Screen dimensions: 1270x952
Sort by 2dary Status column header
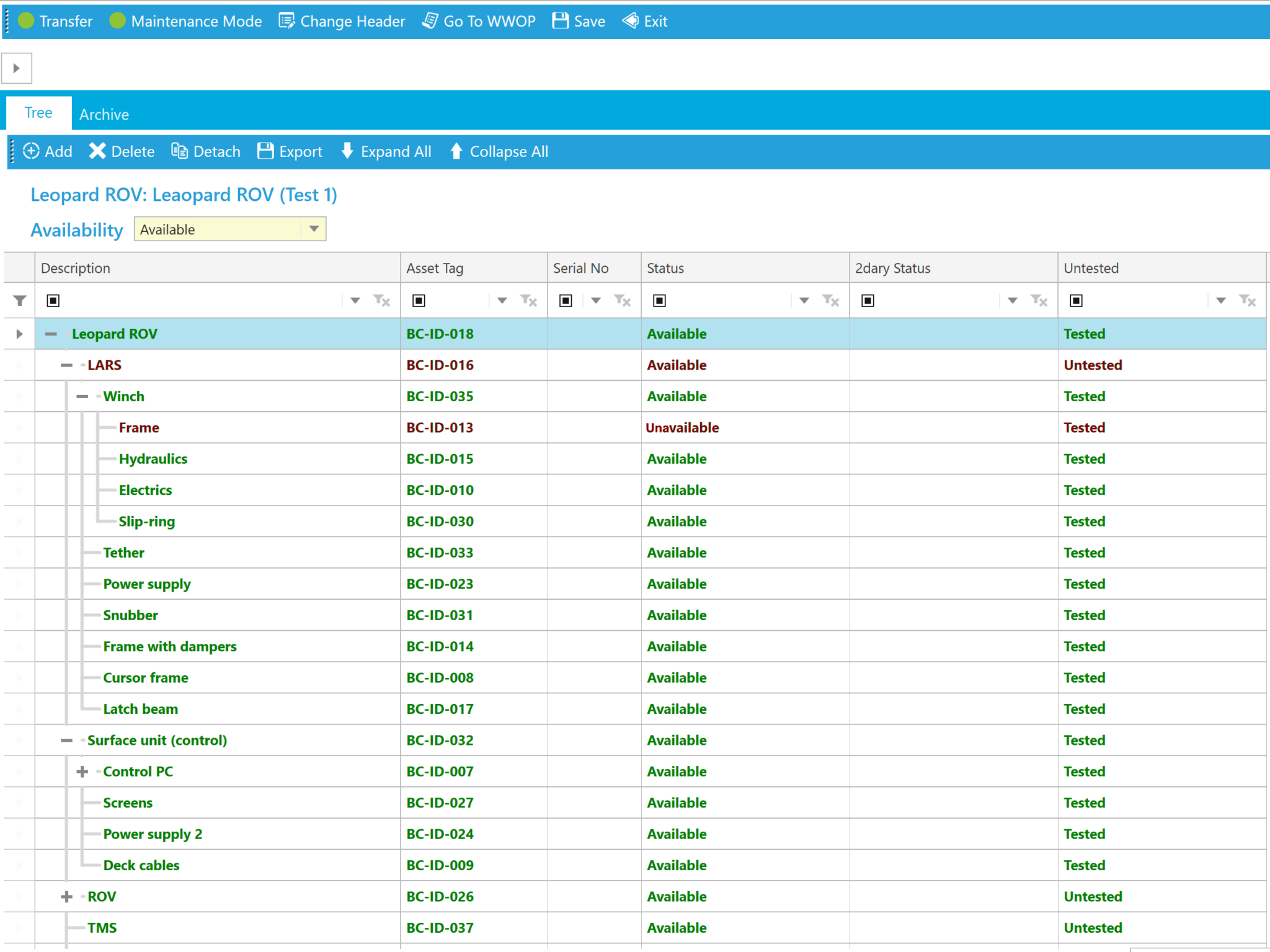pyautogui.click(x=954, y=268)
